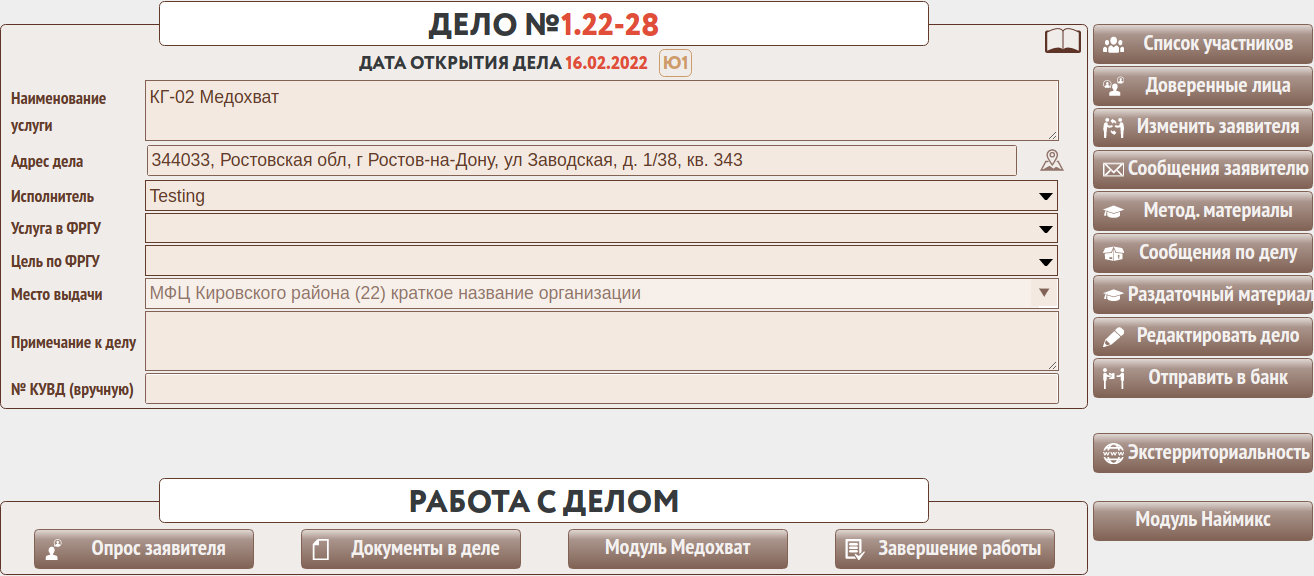
Task: Click the map marker icon beside address
Action: pyautogui.click(x=1051, y=160)
